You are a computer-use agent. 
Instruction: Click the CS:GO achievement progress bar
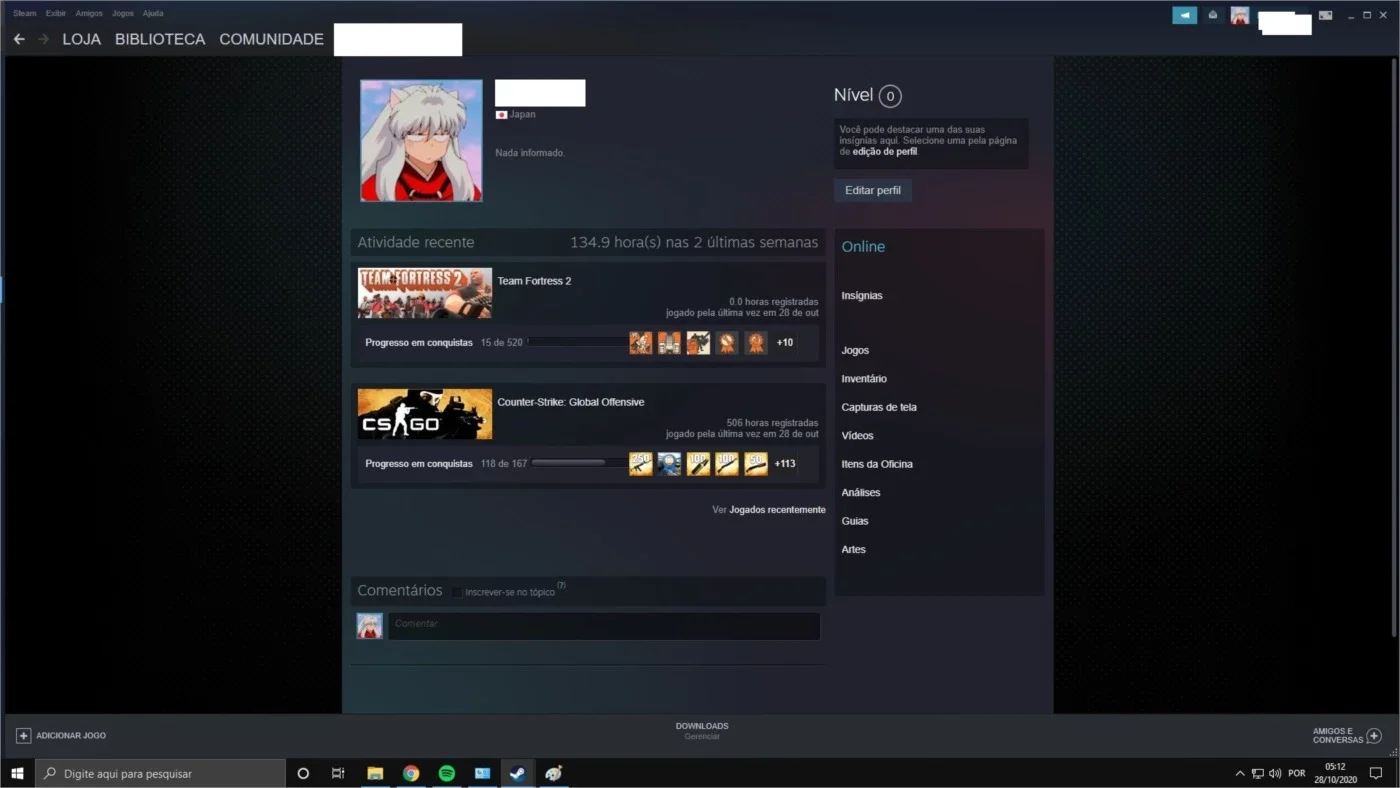point(578,463)
